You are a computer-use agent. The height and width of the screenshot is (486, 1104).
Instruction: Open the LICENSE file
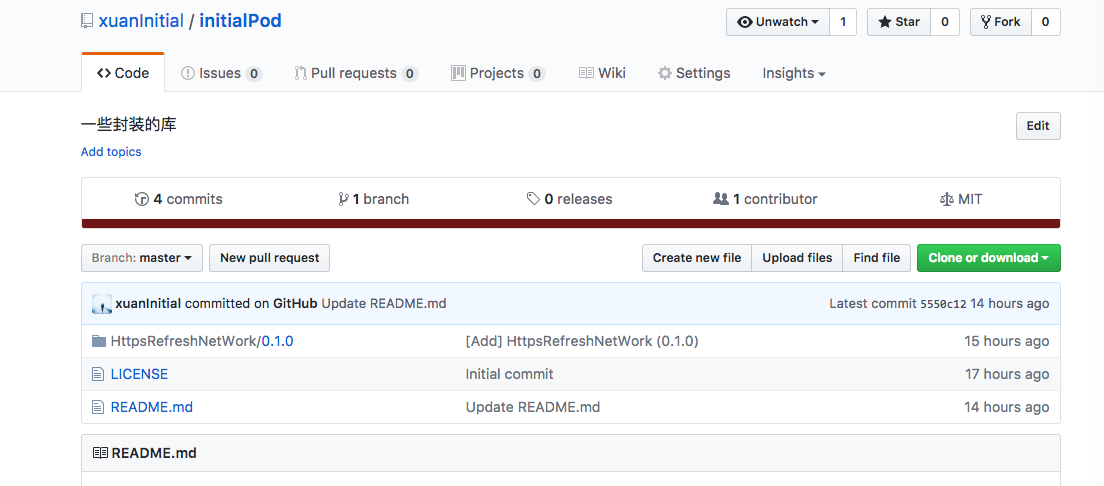(139, 374)
